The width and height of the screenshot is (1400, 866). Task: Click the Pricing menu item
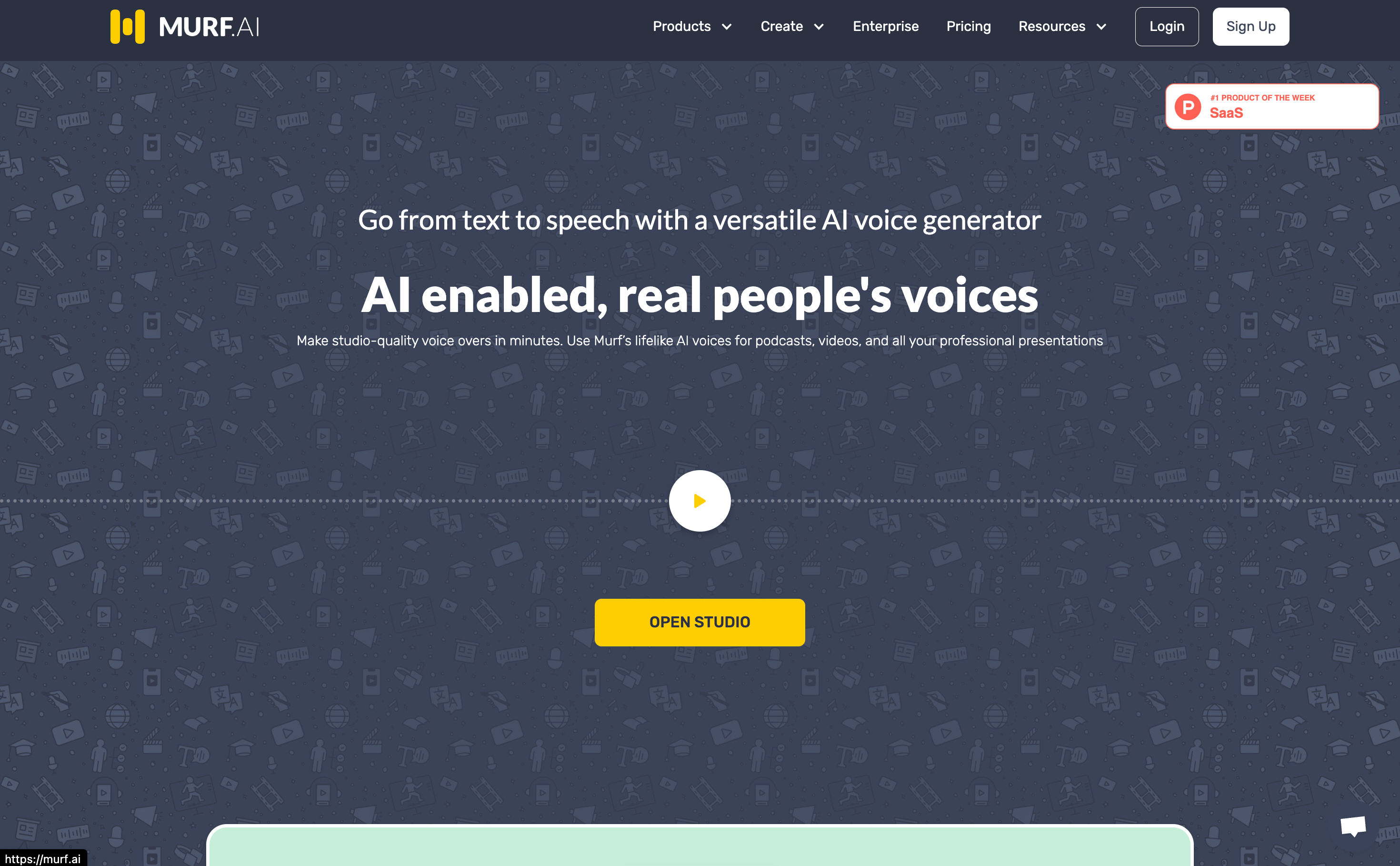(x=968, y=27)
